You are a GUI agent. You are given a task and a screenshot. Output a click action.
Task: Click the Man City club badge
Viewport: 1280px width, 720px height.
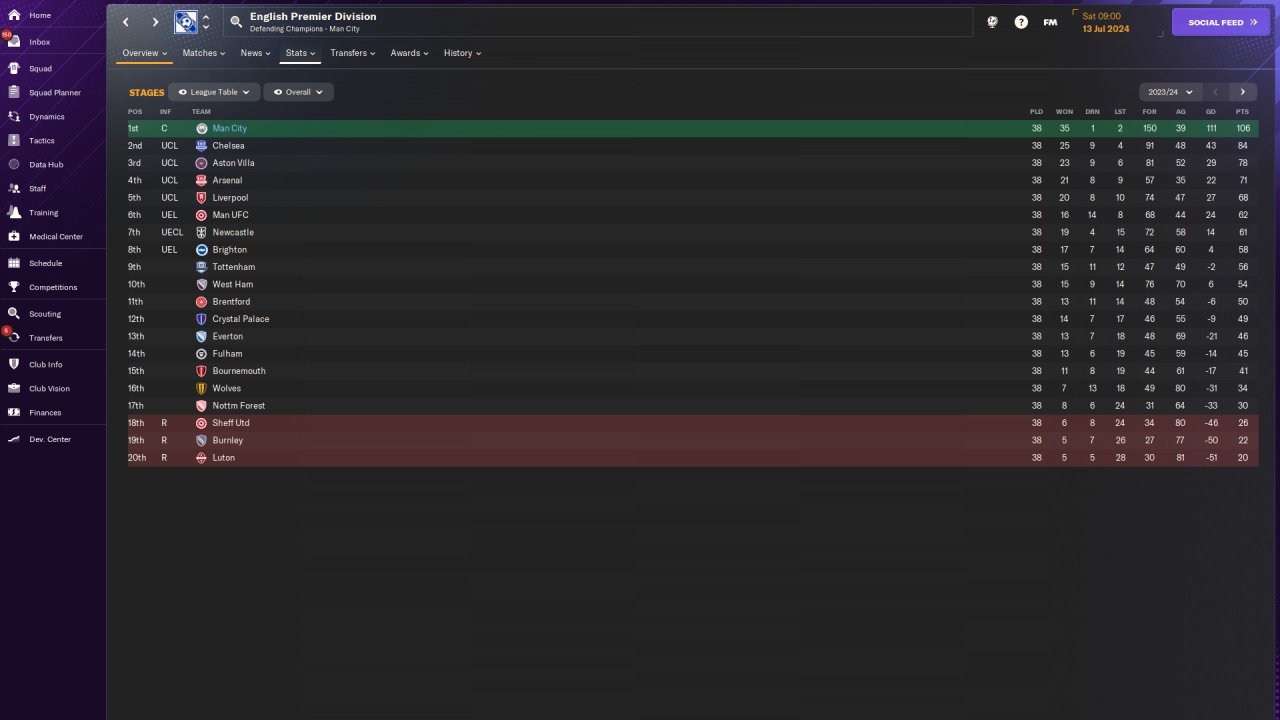[x=202, y=129]
